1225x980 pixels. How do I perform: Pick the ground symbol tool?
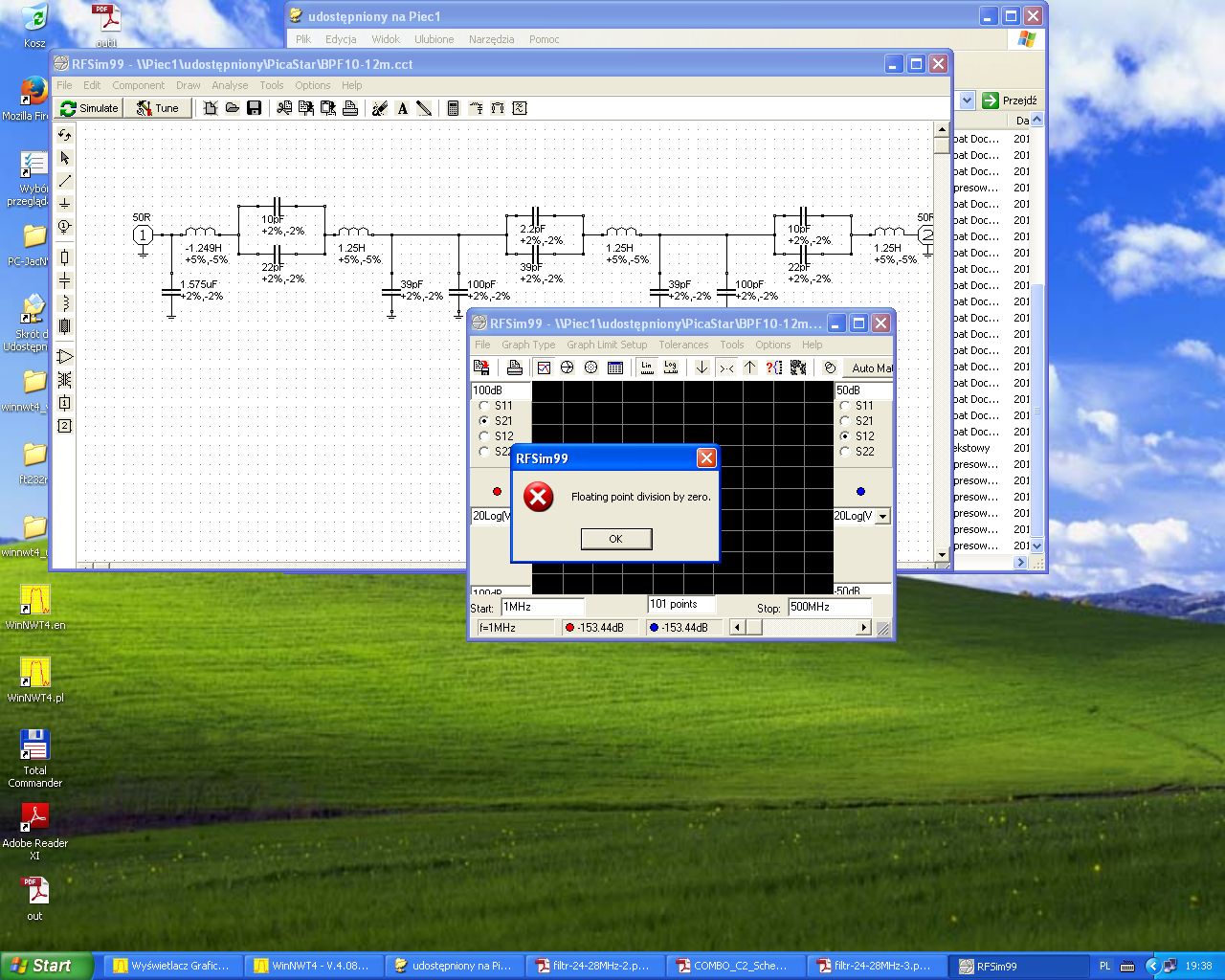tap(64, 204)
